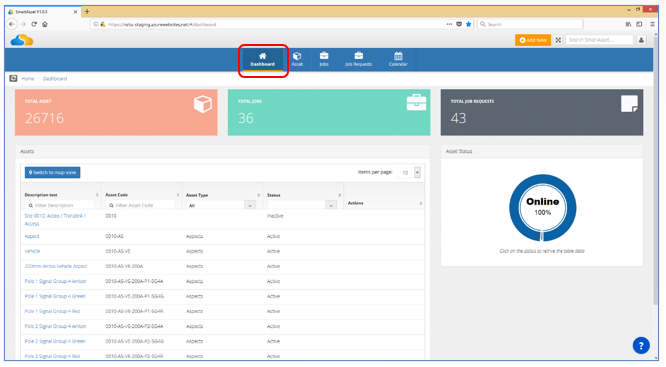Click the blue help question mark
This screenshot has width=666, height=367.
(641, 345)
